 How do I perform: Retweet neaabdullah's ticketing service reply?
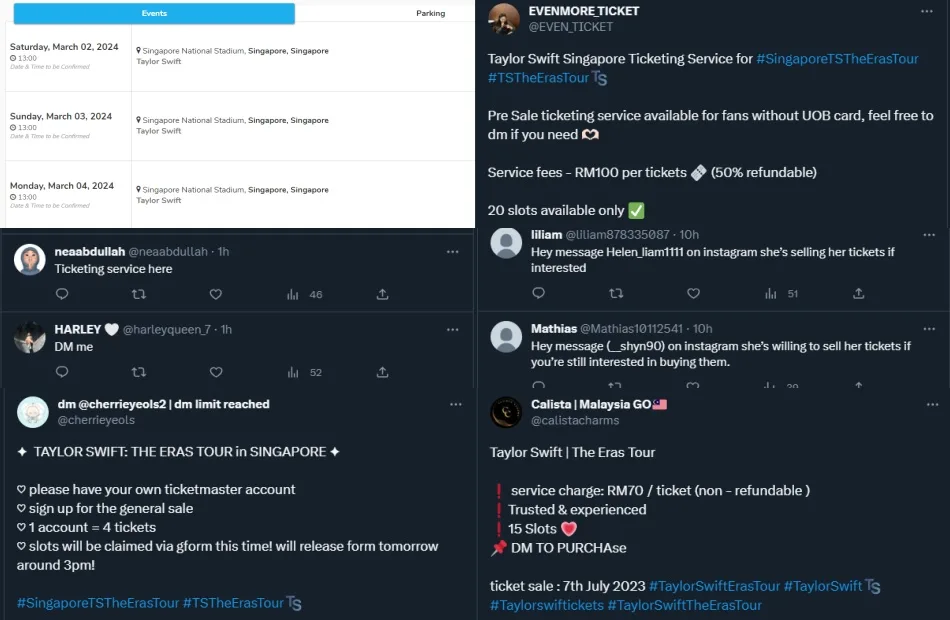click(139, 294)
